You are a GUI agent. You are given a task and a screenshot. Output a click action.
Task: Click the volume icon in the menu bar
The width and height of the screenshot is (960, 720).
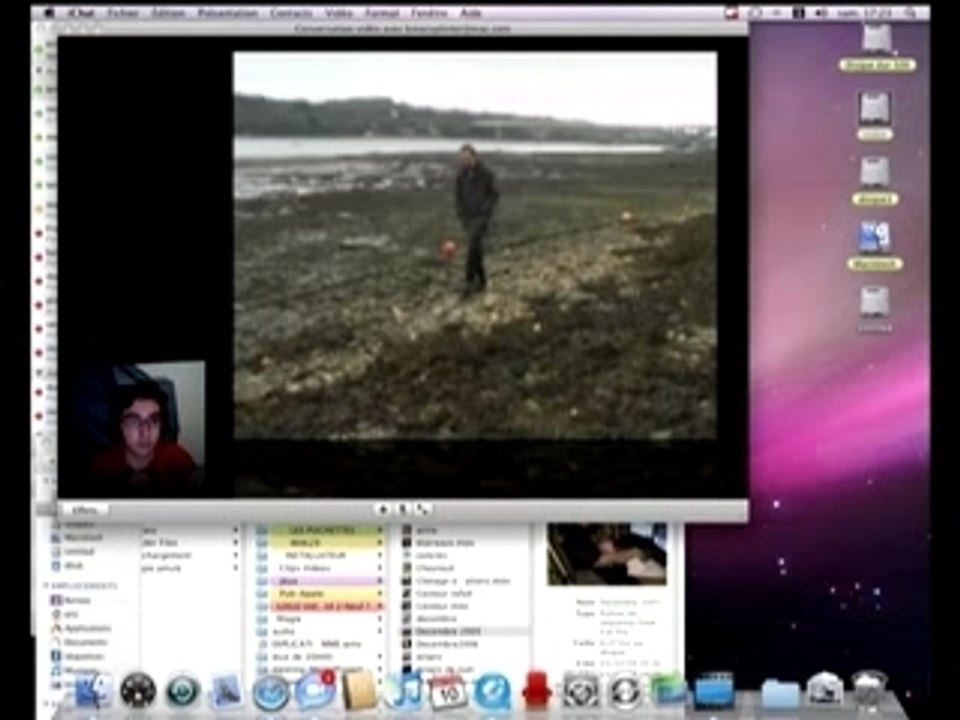(x=820, y=13)
